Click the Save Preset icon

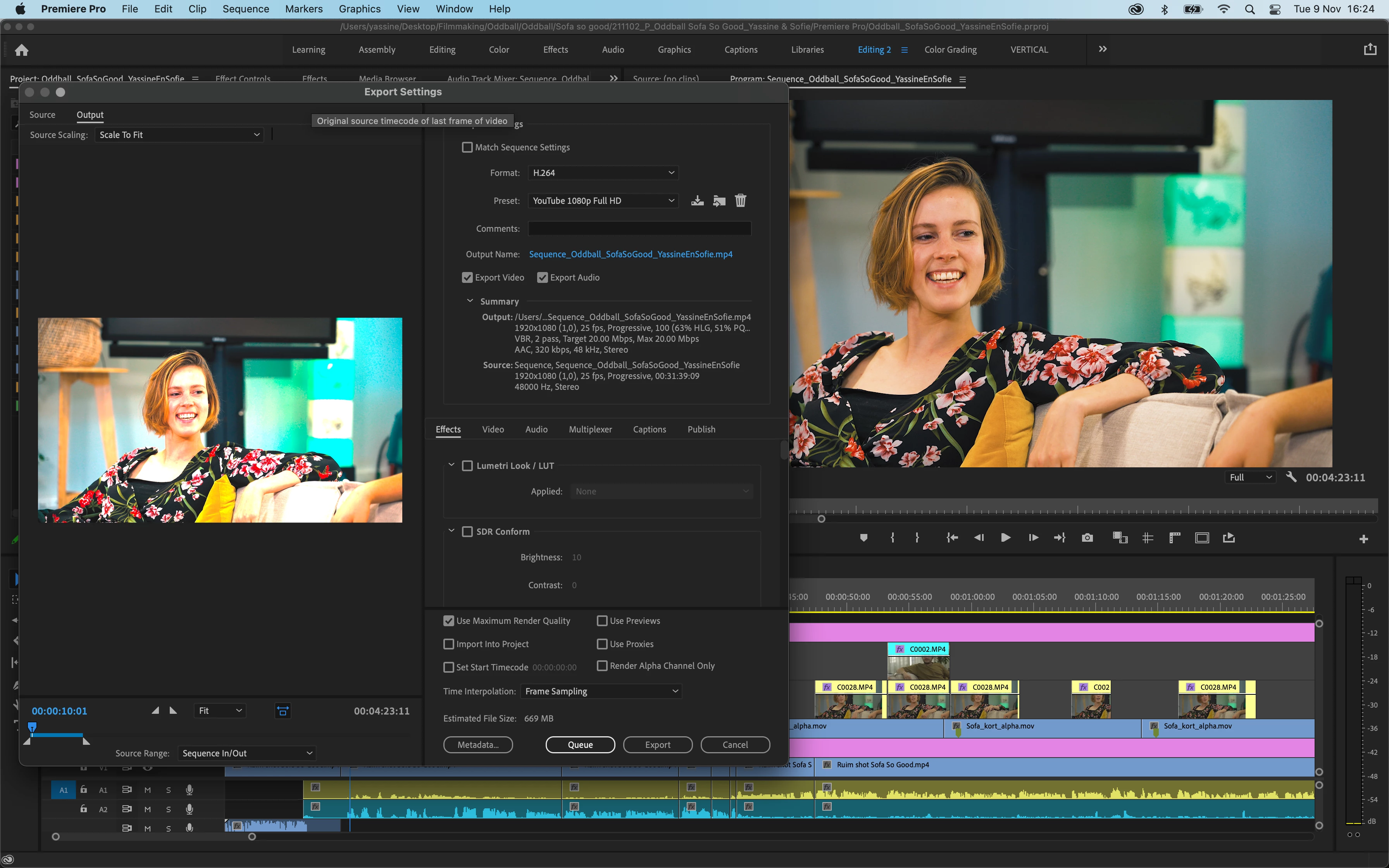pos(697,200)
